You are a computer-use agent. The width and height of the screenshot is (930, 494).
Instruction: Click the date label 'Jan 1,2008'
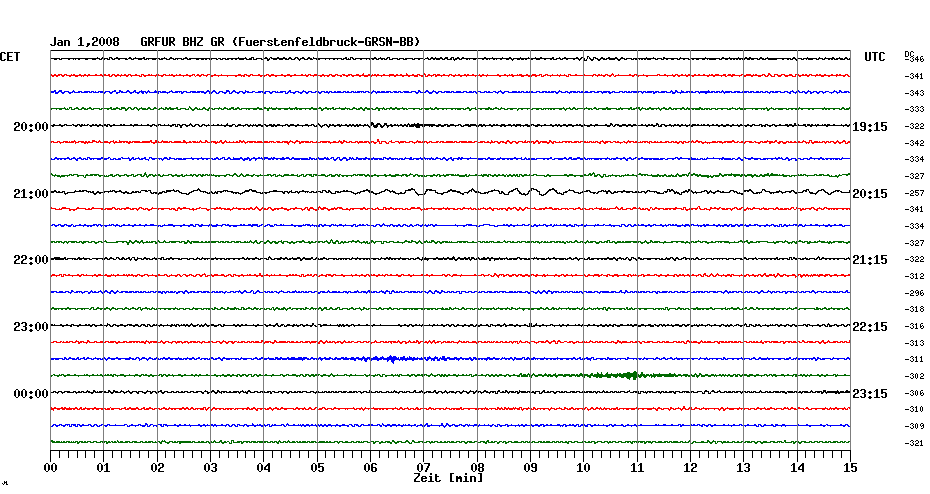click(84, 42)
